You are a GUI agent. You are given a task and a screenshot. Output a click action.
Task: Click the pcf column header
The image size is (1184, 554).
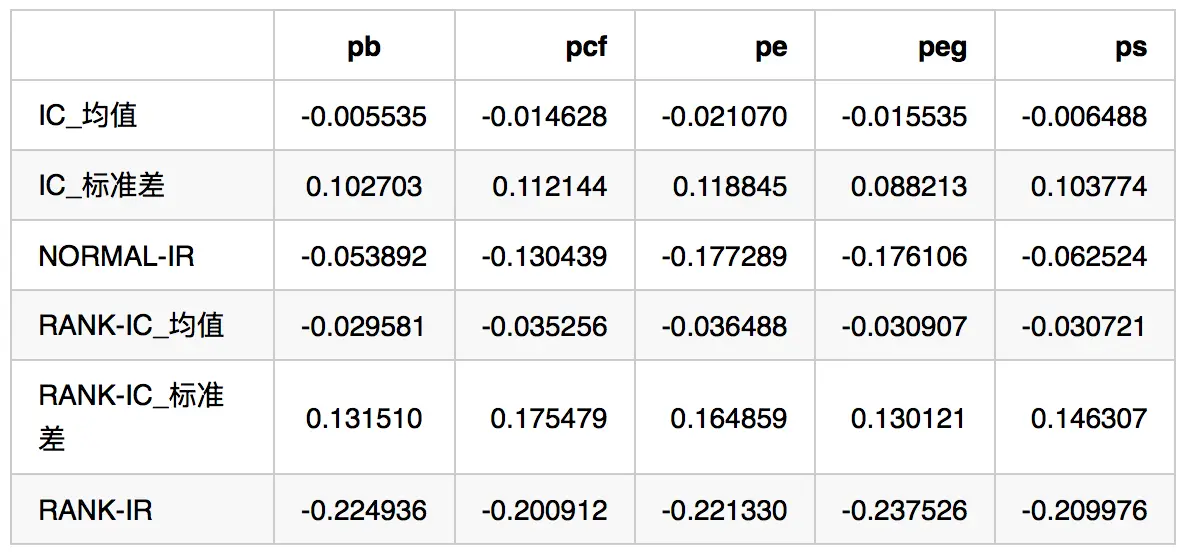586,47
